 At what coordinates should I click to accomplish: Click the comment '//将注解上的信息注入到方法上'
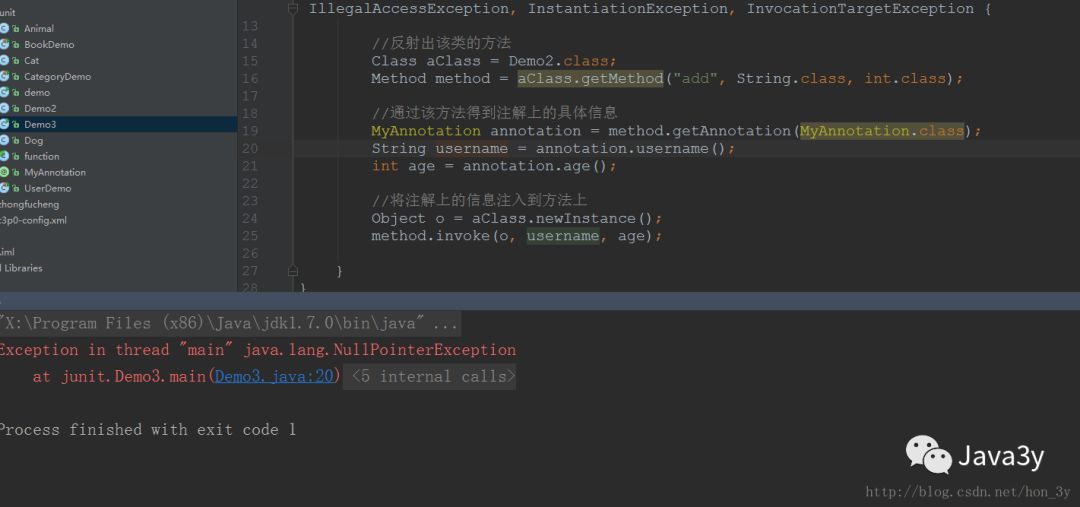tap(479, 200)
